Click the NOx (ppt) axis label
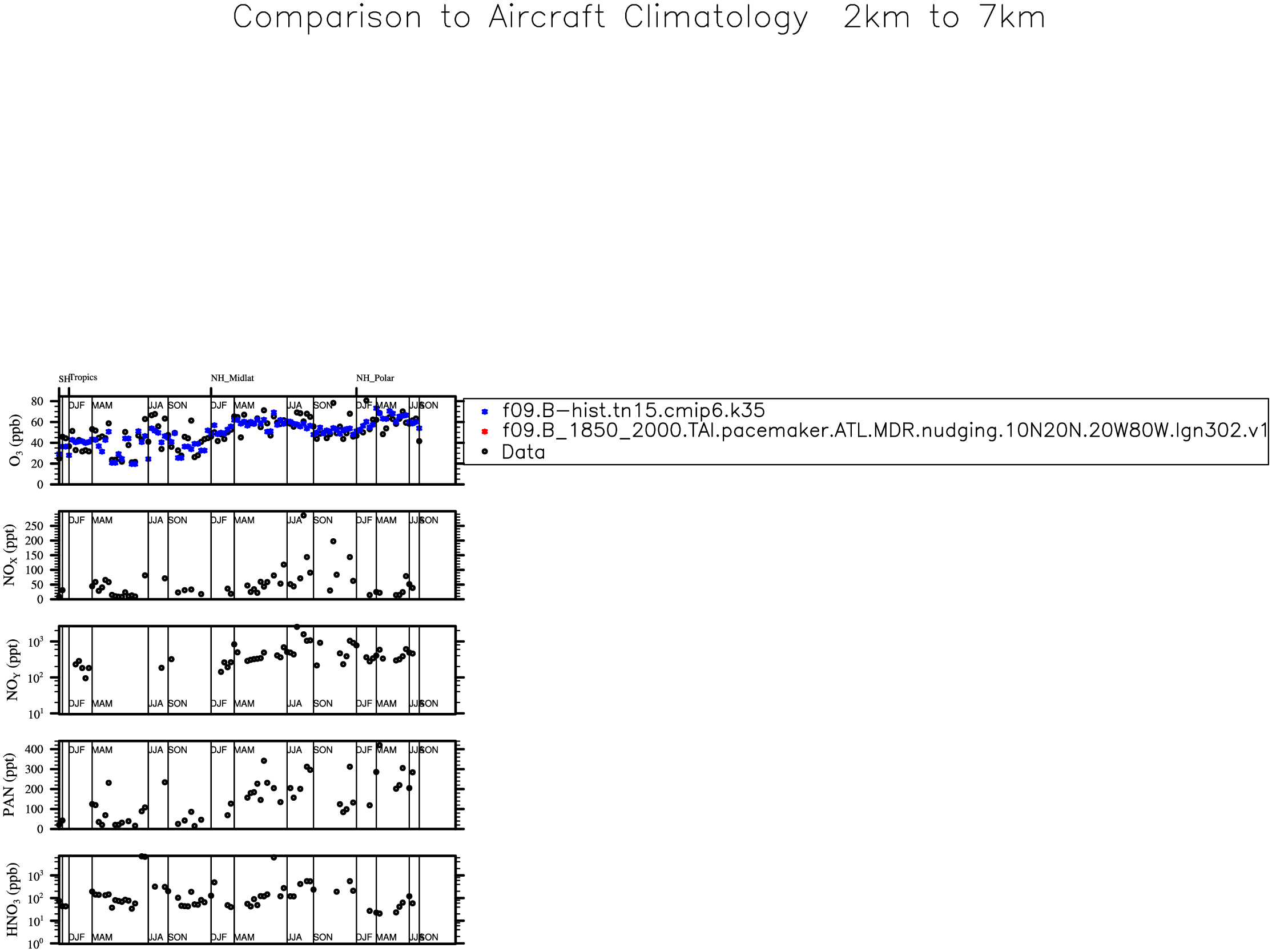 (10, 555)
